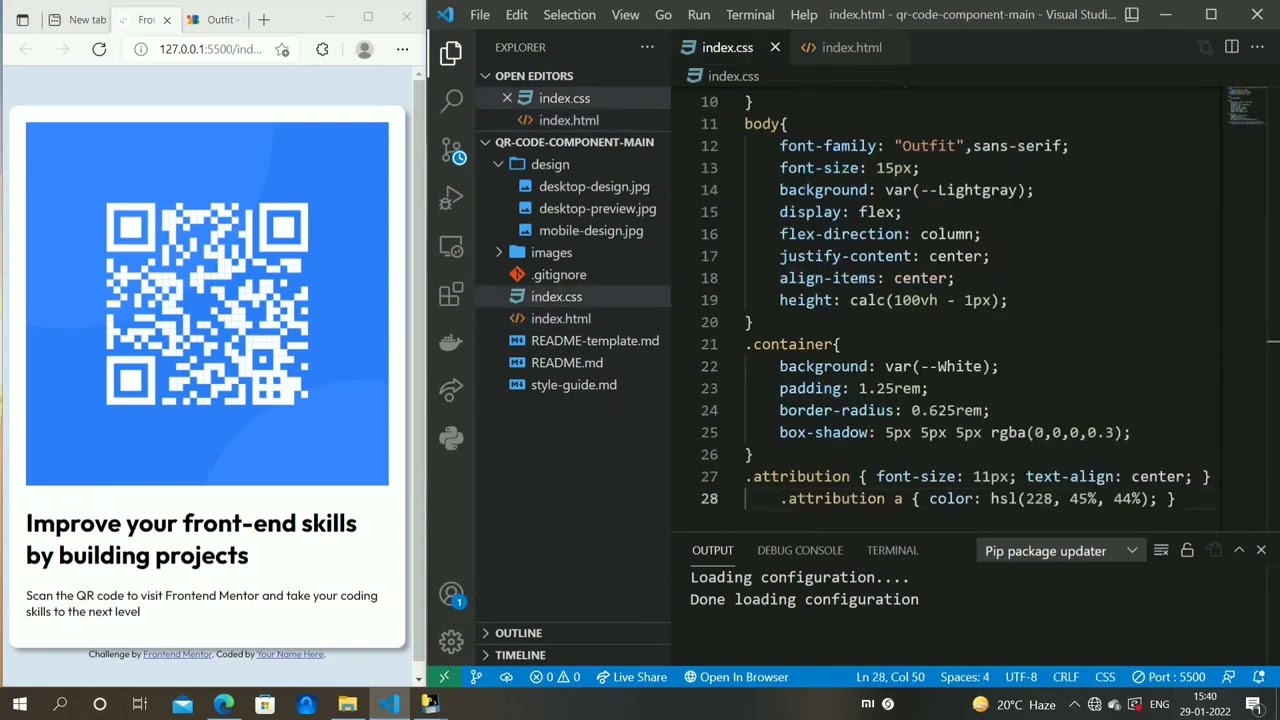Click Live Share in the status bar
Screen dimensions: 1280x720
631,677
